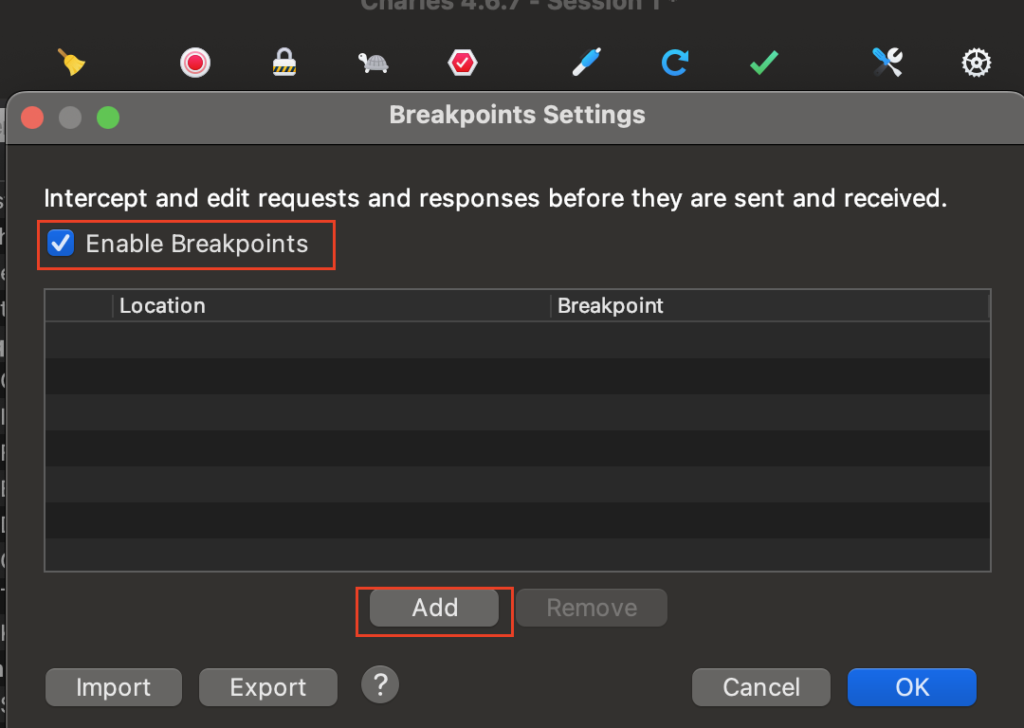Click the blue Repeat arrow icon
This screenshot has width=1024, height=728.
tap(675, 63)
